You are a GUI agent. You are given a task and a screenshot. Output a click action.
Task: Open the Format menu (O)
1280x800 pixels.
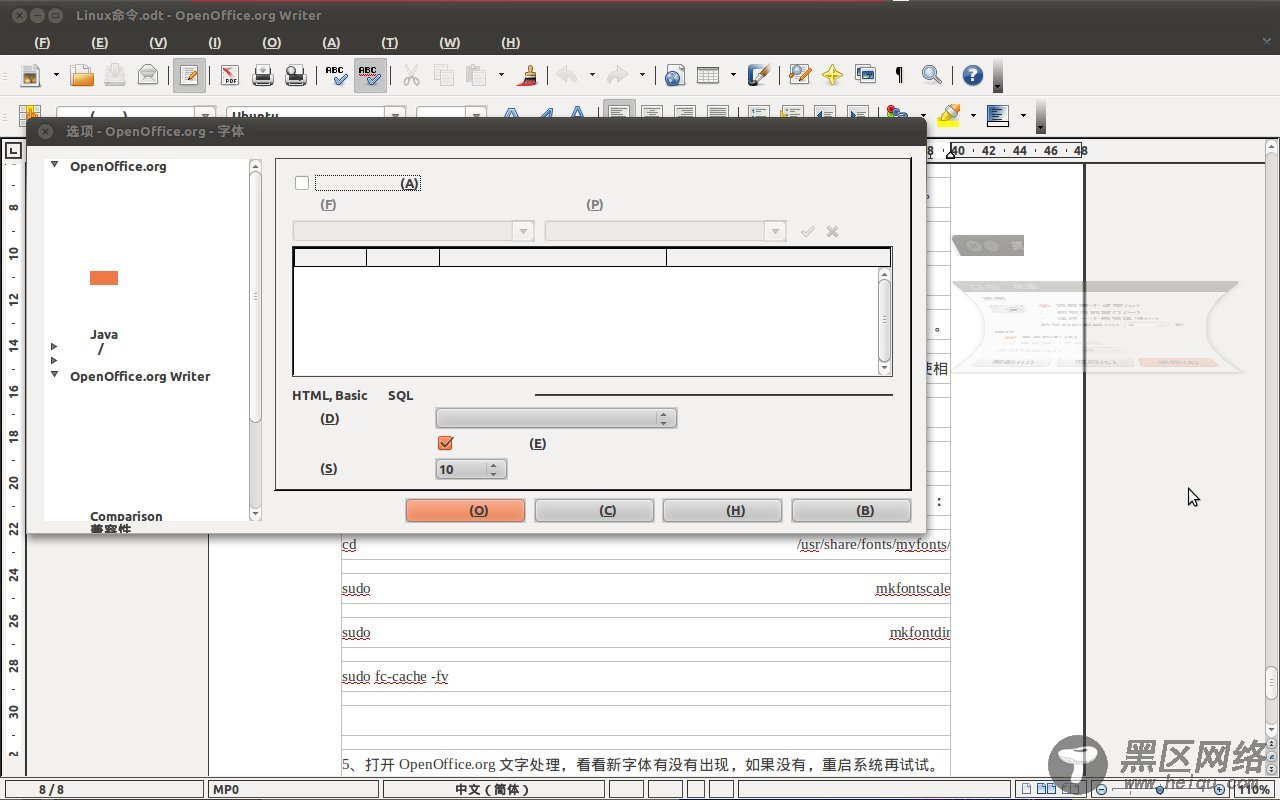[272, 42]
